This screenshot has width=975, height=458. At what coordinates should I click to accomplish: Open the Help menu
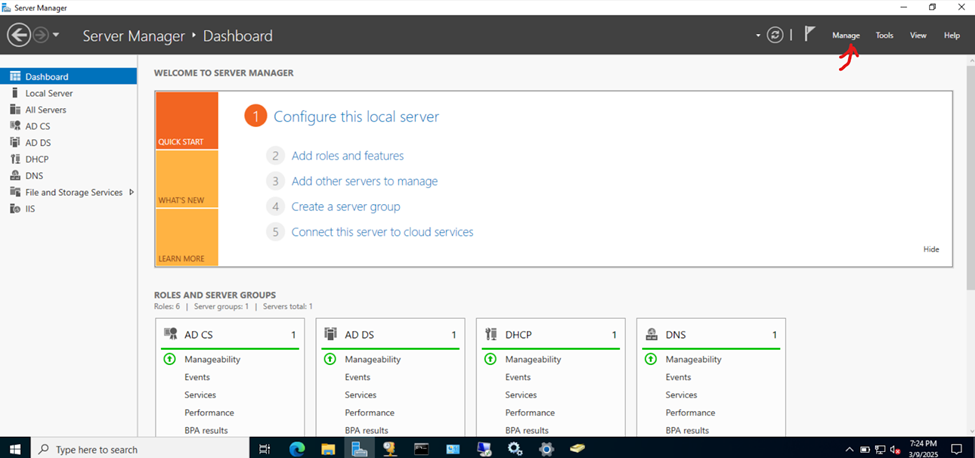pos(952,35)
